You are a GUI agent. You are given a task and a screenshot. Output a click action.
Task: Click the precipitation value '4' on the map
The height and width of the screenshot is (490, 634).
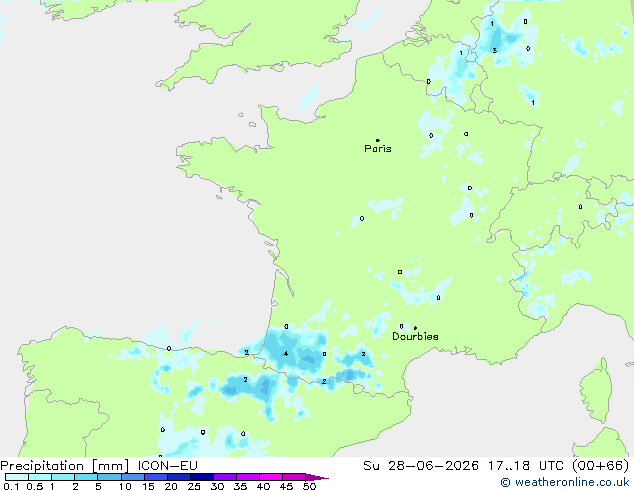(x=286, y=354)
